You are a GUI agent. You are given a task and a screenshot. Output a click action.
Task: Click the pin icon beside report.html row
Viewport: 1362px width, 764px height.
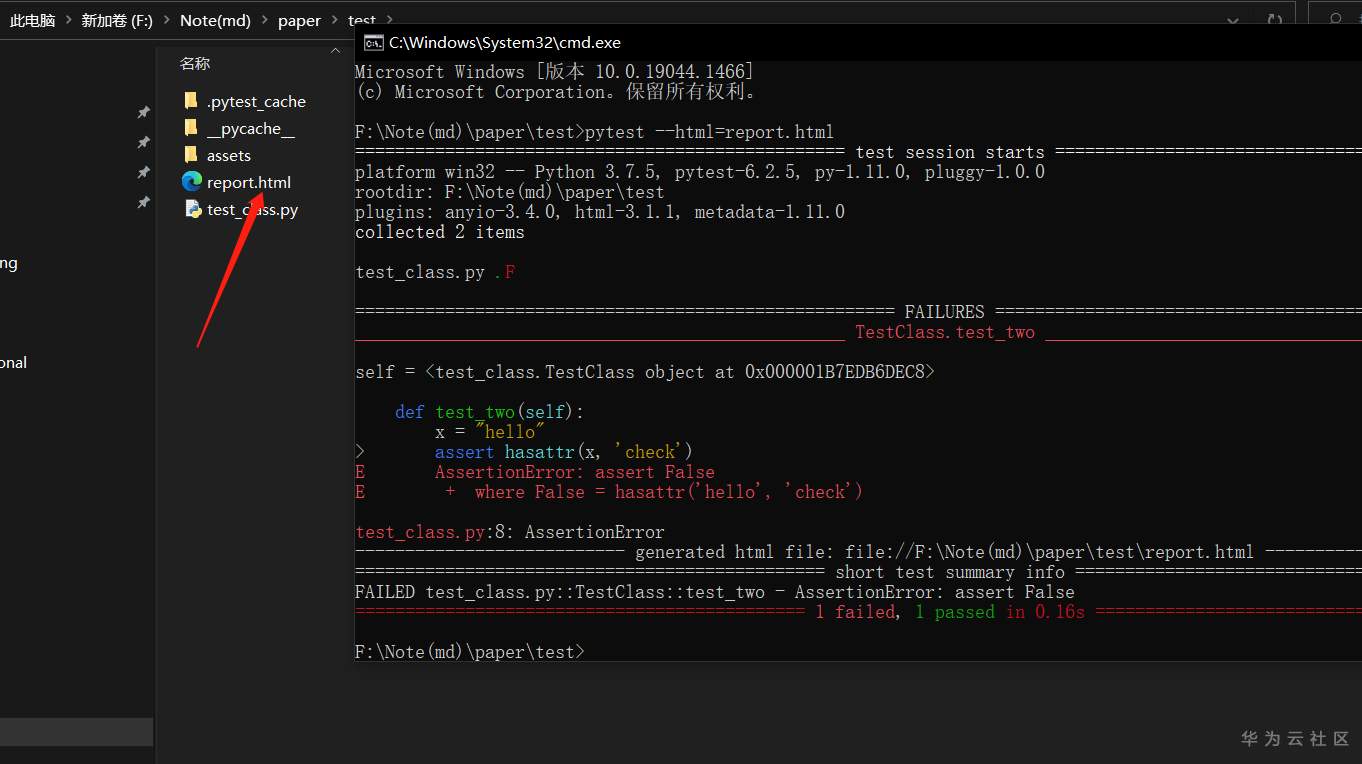(143, 202)
